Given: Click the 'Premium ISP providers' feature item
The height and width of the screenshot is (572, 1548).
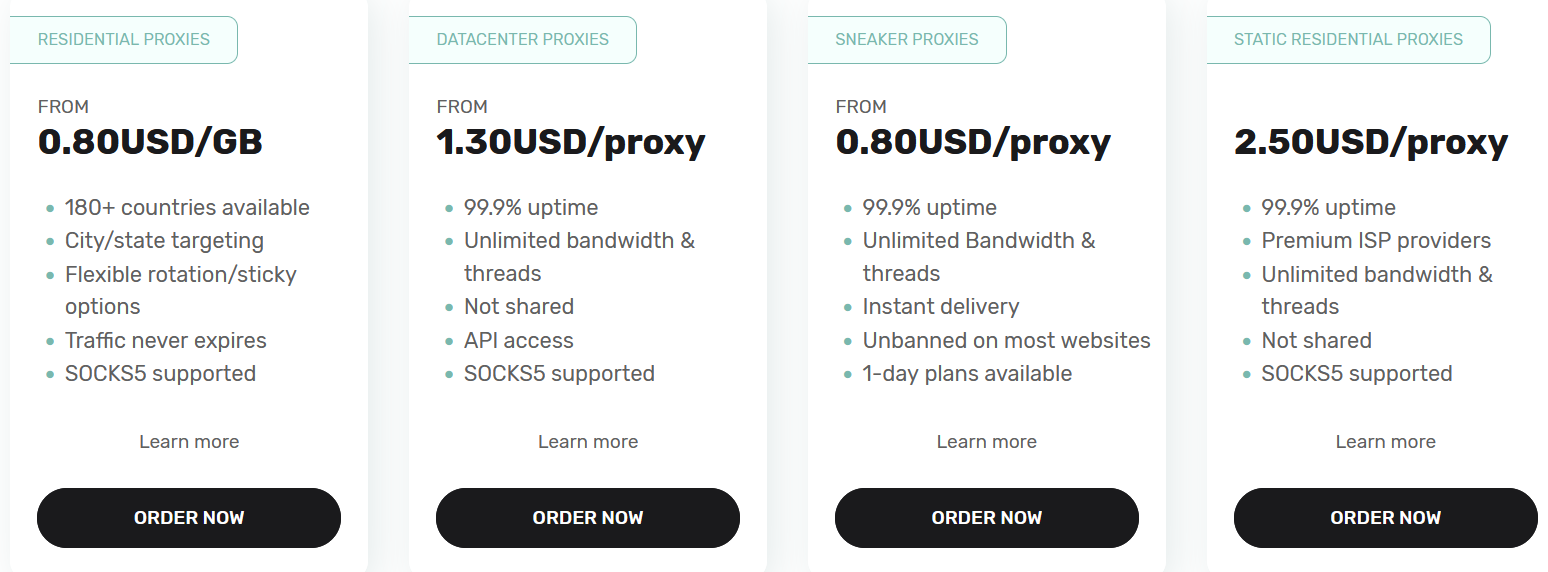Looking at the screenshot, I should 1376,241.
